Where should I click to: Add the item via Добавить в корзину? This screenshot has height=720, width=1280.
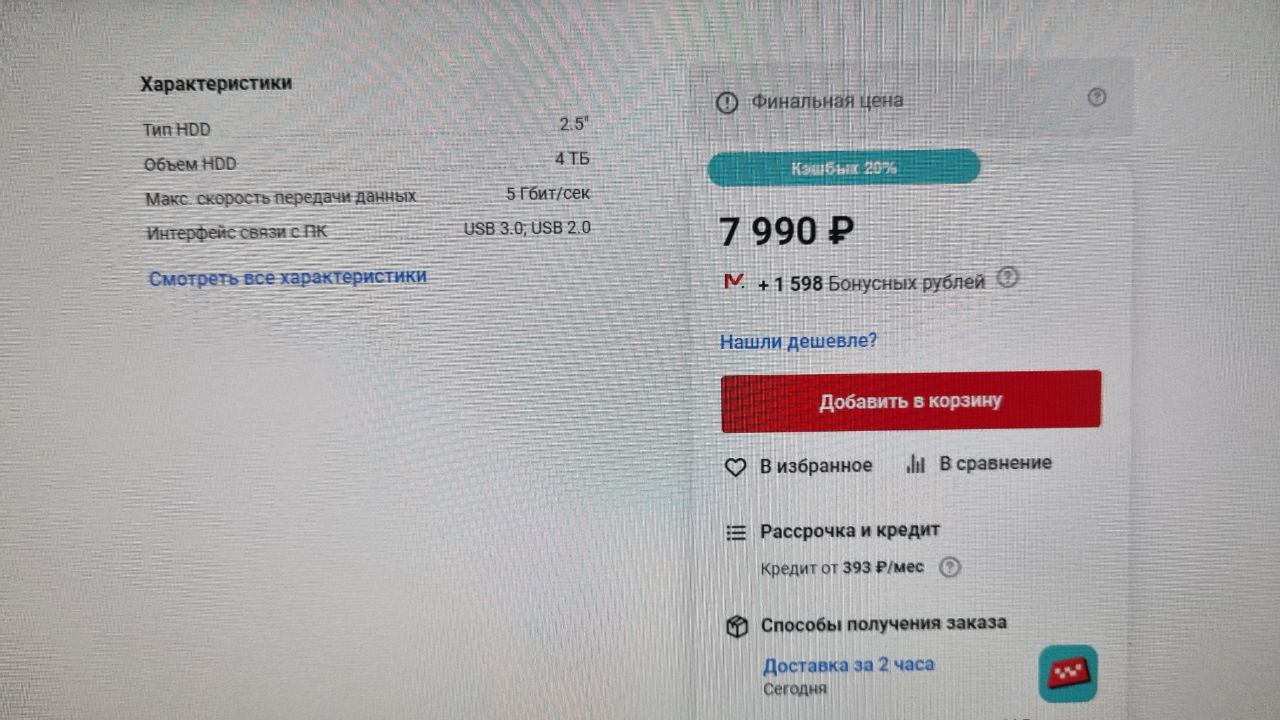tap(911, 401)
